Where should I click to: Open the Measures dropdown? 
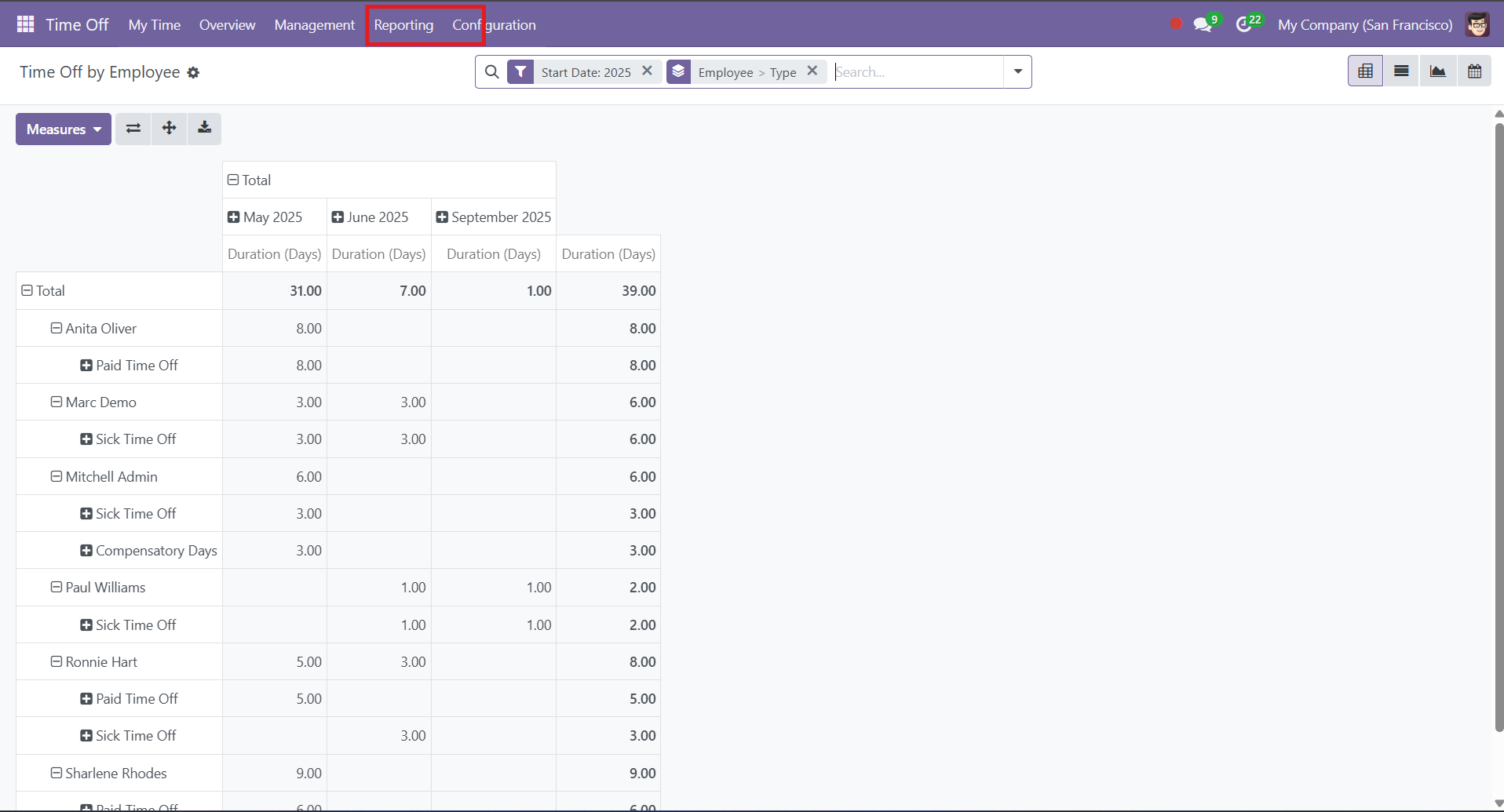point(62,129)
